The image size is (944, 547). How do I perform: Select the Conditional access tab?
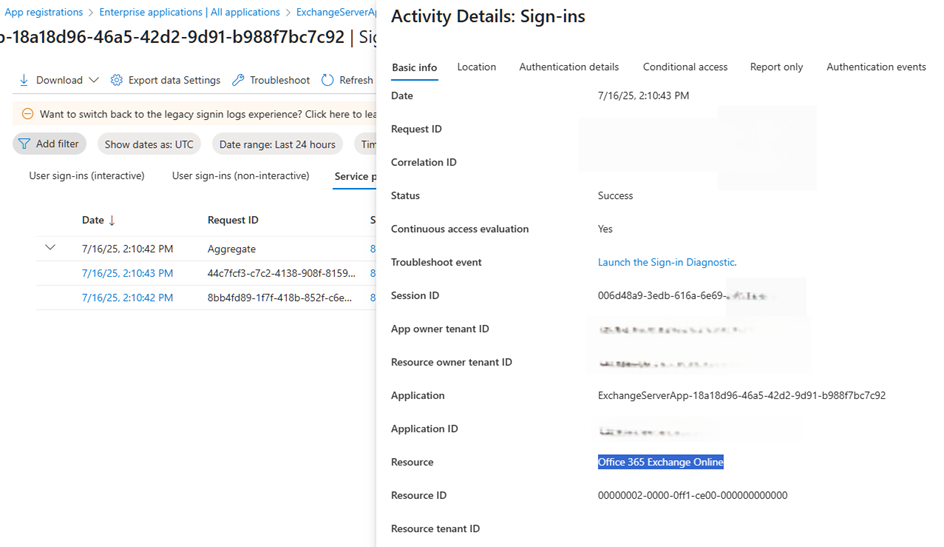(x=685, y=67)
